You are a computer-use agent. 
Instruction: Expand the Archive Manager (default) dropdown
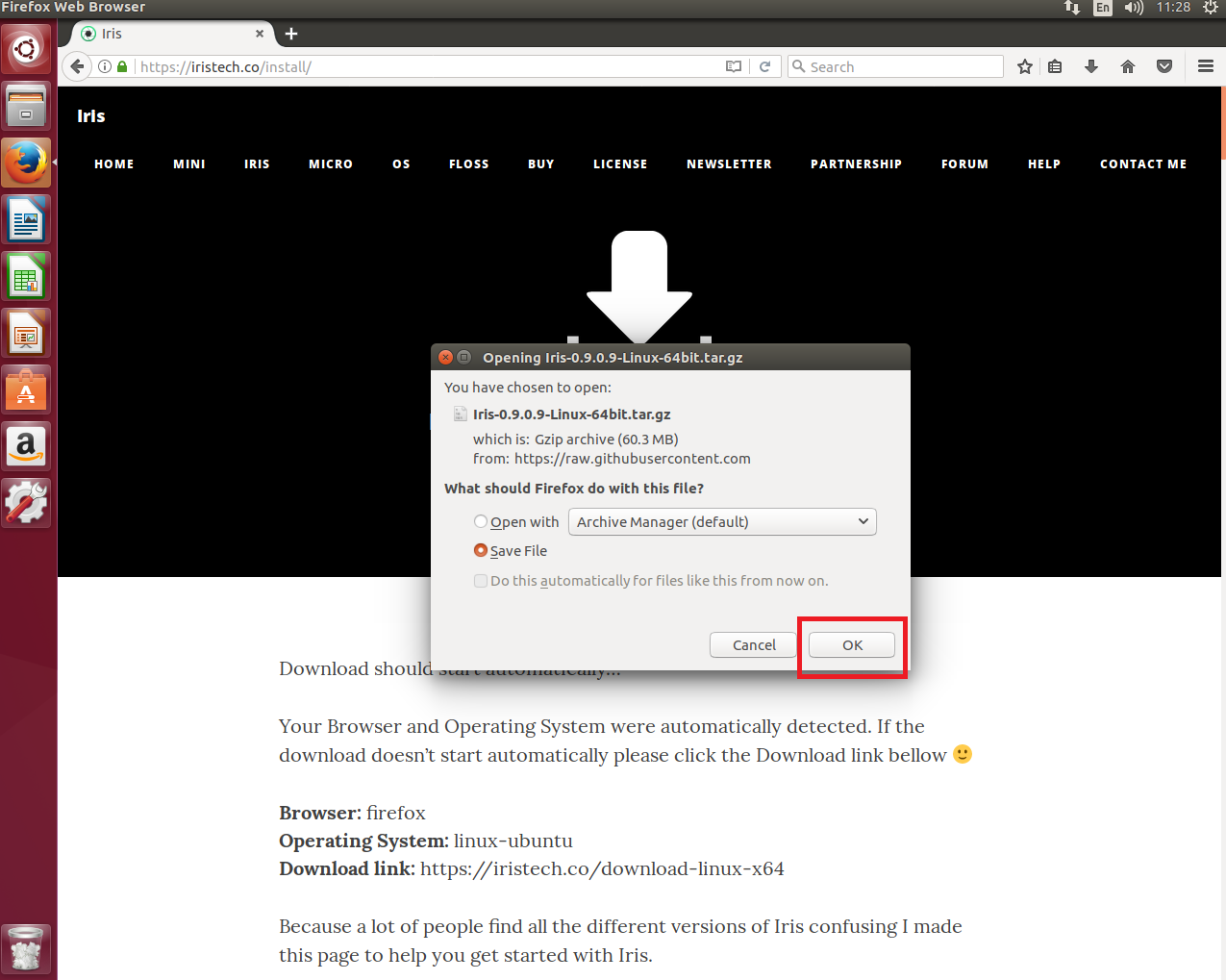[x=722, y=521]
